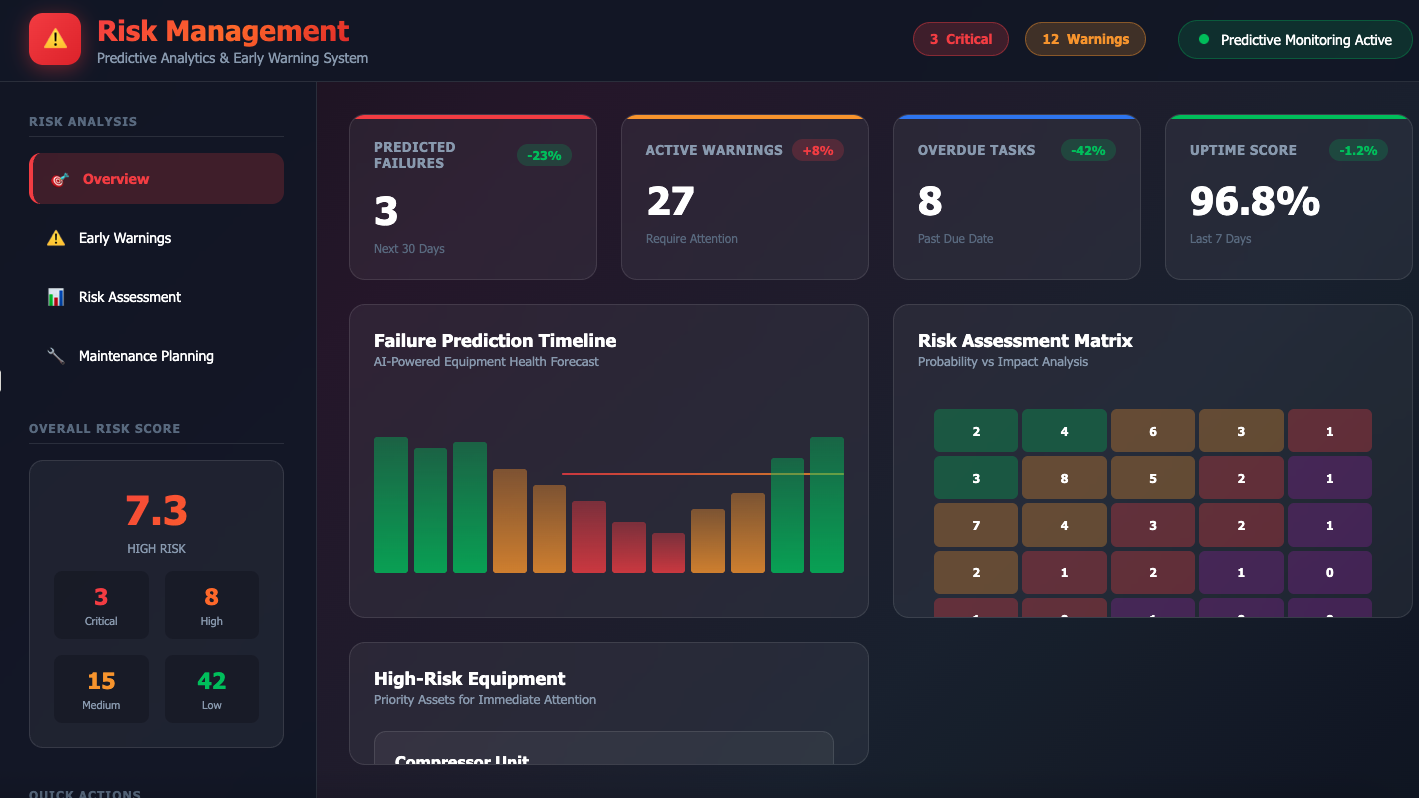Click the Maintenance Planning wrench icon
The height and width of the screenshot is (798, 1419).
pyautogui.click(x=56, y=356)
